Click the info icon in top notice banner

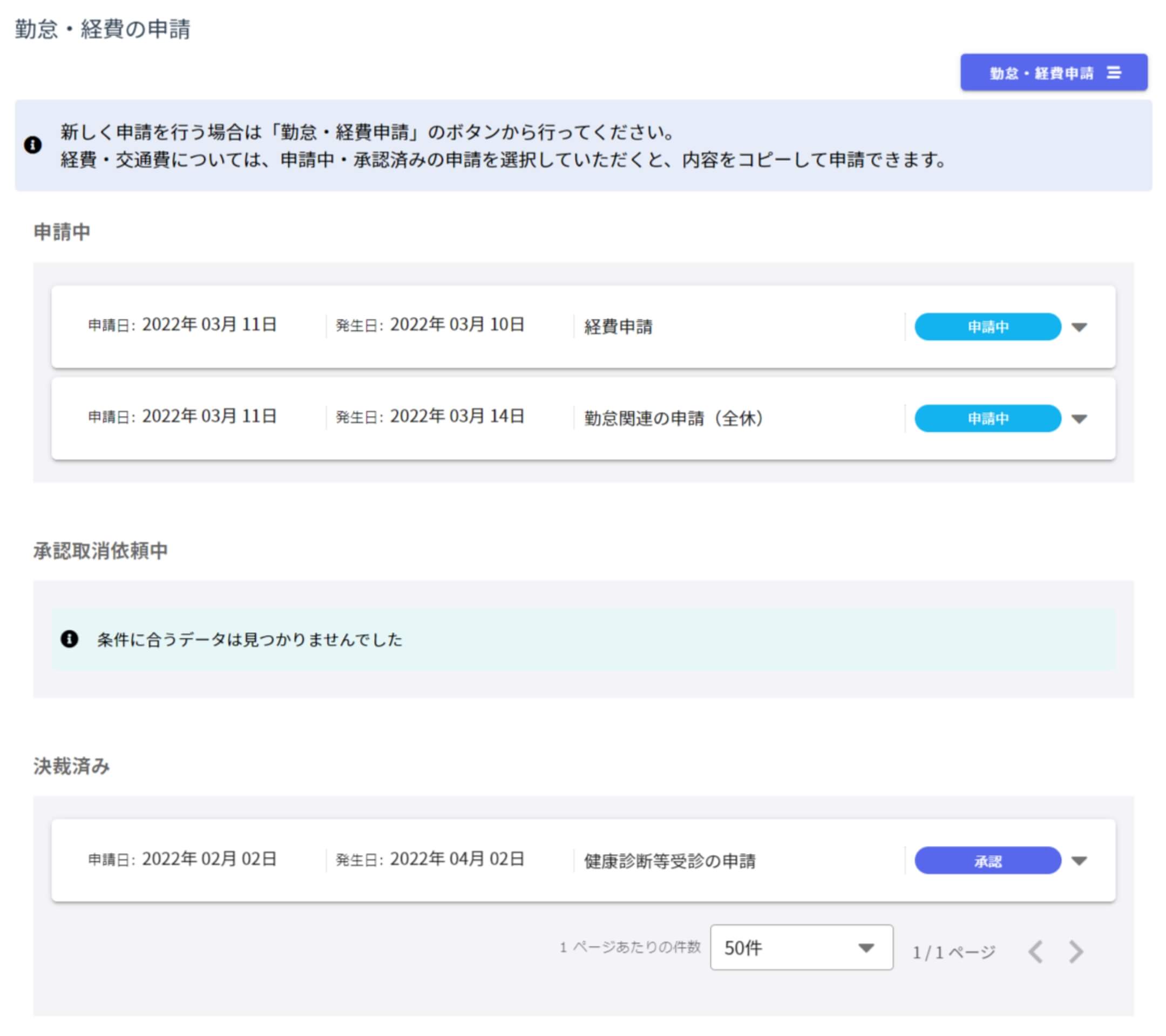point(32,145)
